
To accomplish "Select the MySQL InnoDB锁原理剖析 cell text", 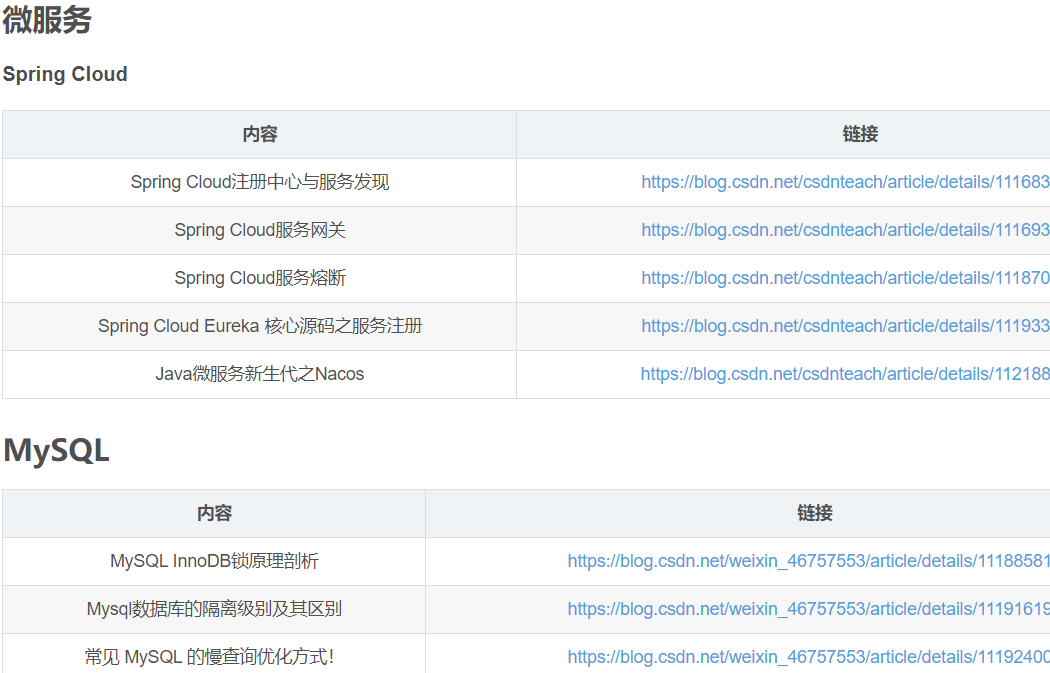I will click(x=214, y=561).
